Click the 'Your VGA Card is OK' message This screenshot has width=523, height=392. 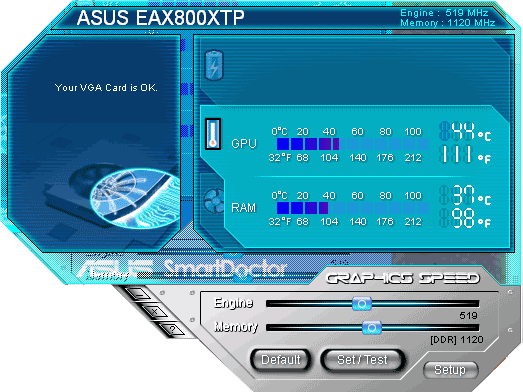pyautogui.click(x=106, y=88)
